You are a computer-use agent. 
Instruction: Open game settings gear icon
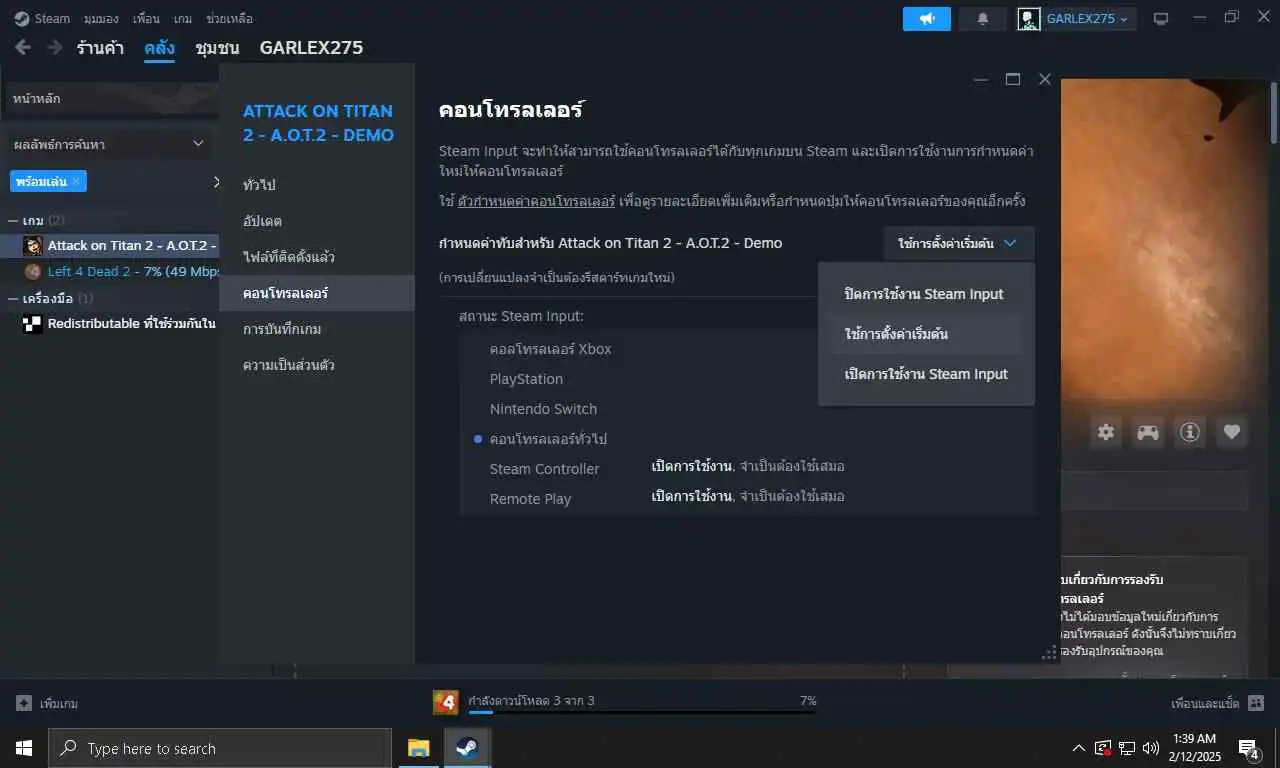(x=1106, y=432)
